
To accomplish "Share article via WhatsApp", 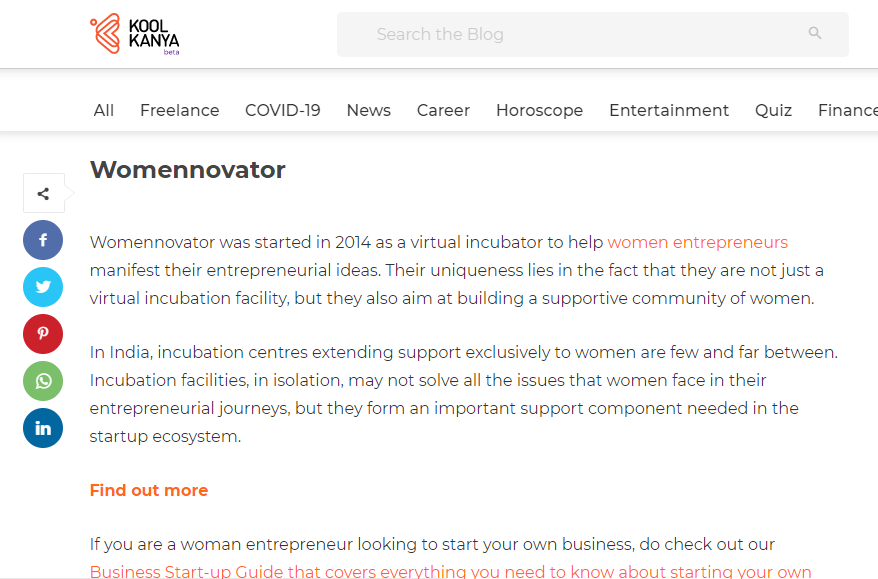I will coord(43,381).
